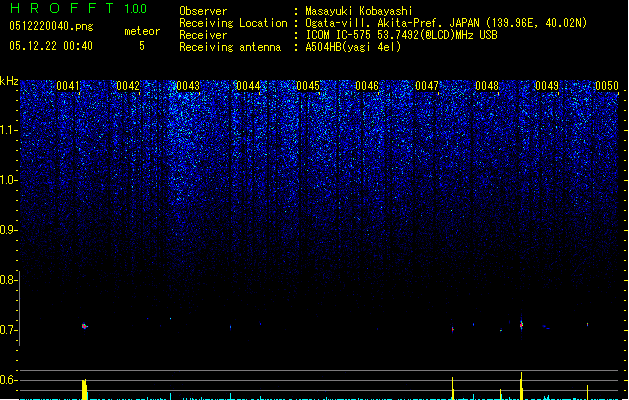Screen dimensions: 629x400
Task: Click the 0.9 frequency axis label
Action: 8,230
